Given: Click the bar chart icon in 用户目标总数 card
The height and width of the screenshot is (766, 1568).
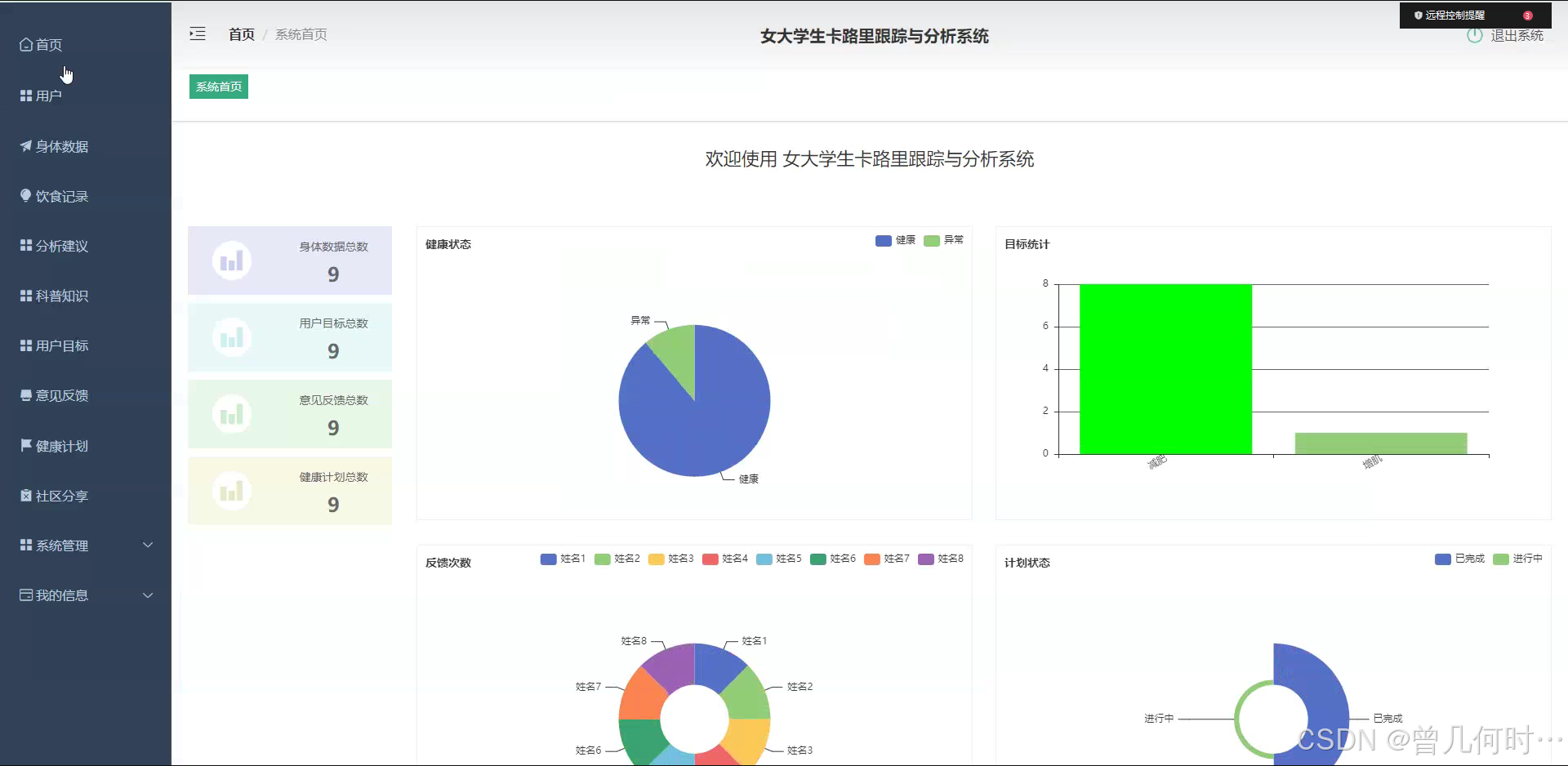Looking at the screenshot, I should (x=232, y=337).
